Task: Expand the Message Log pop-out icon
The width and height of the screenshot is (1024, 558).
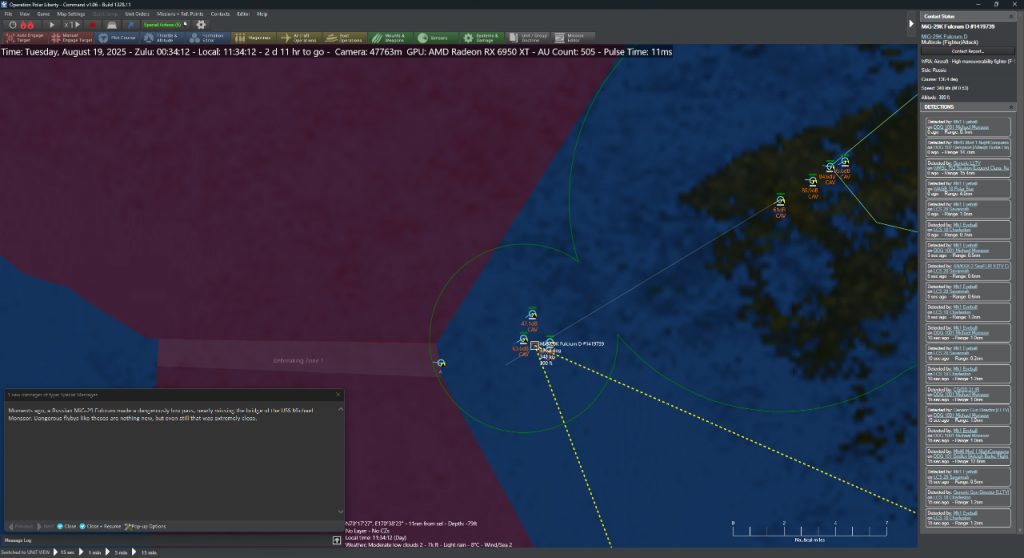Action: pos(337,540)
